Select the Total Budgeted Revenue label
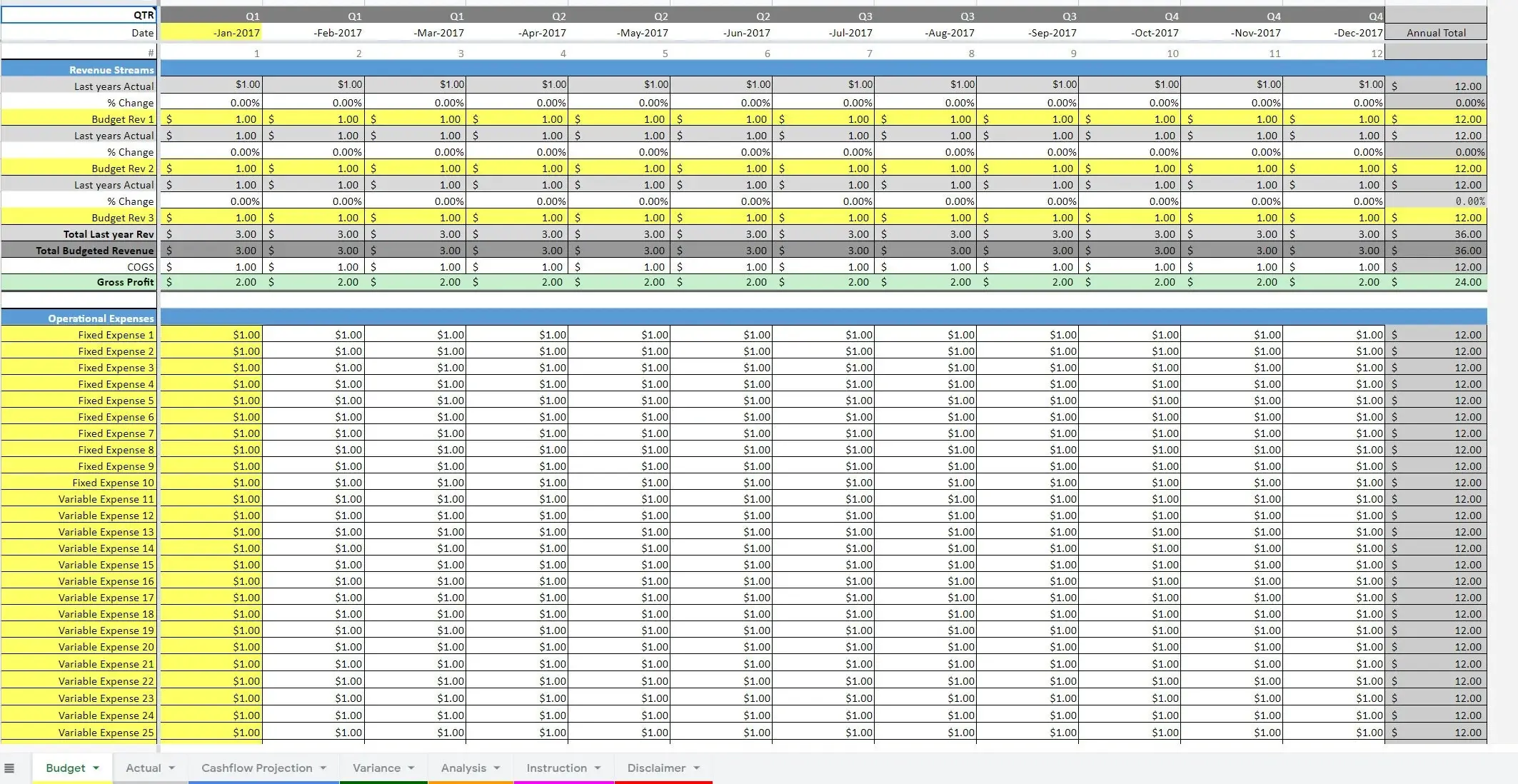1518x784 pixels. (x=94, y=250)
